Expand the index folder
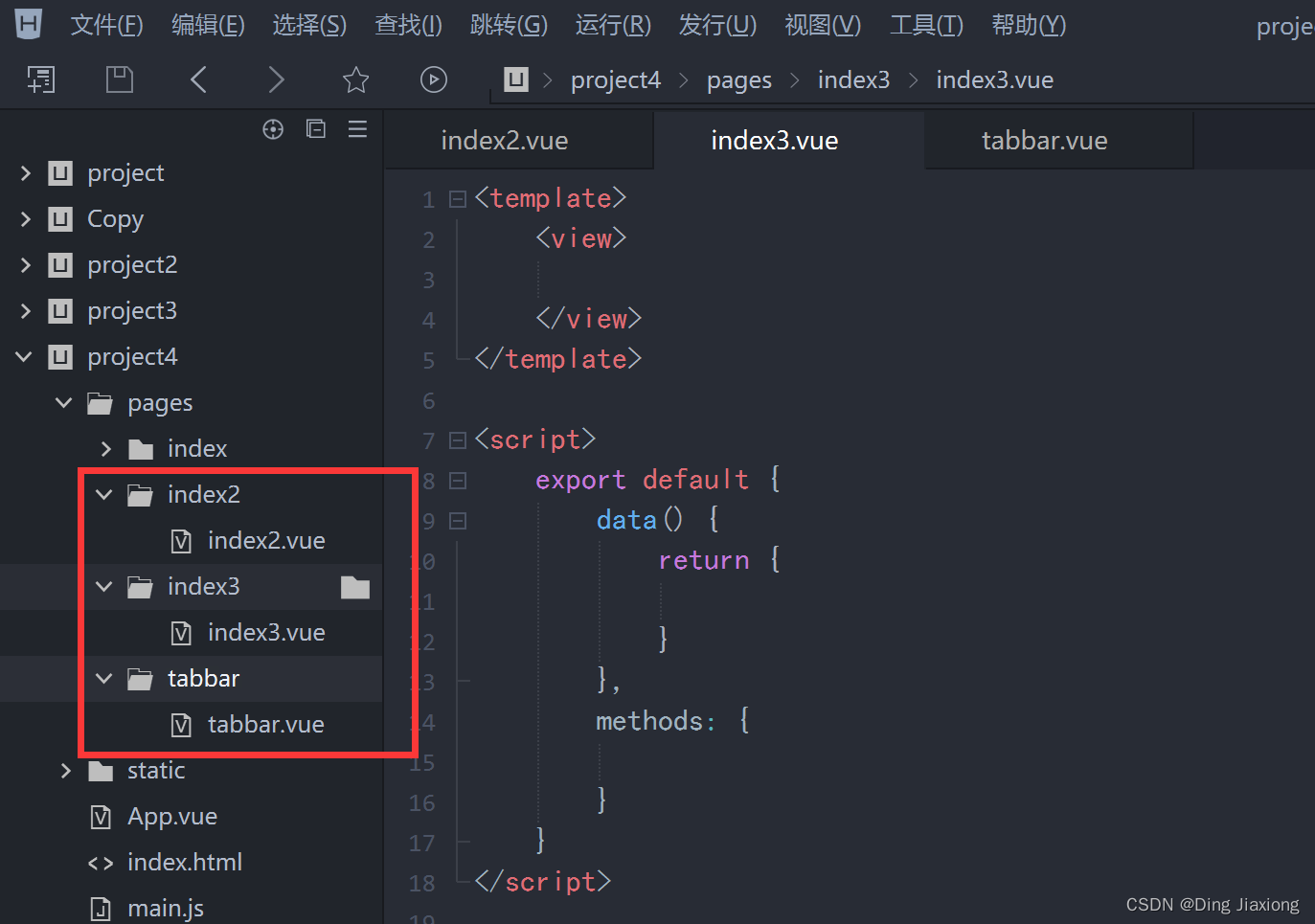Viewport: 1315px width, 924px height. pyautogui.click(x=106, y=449)
